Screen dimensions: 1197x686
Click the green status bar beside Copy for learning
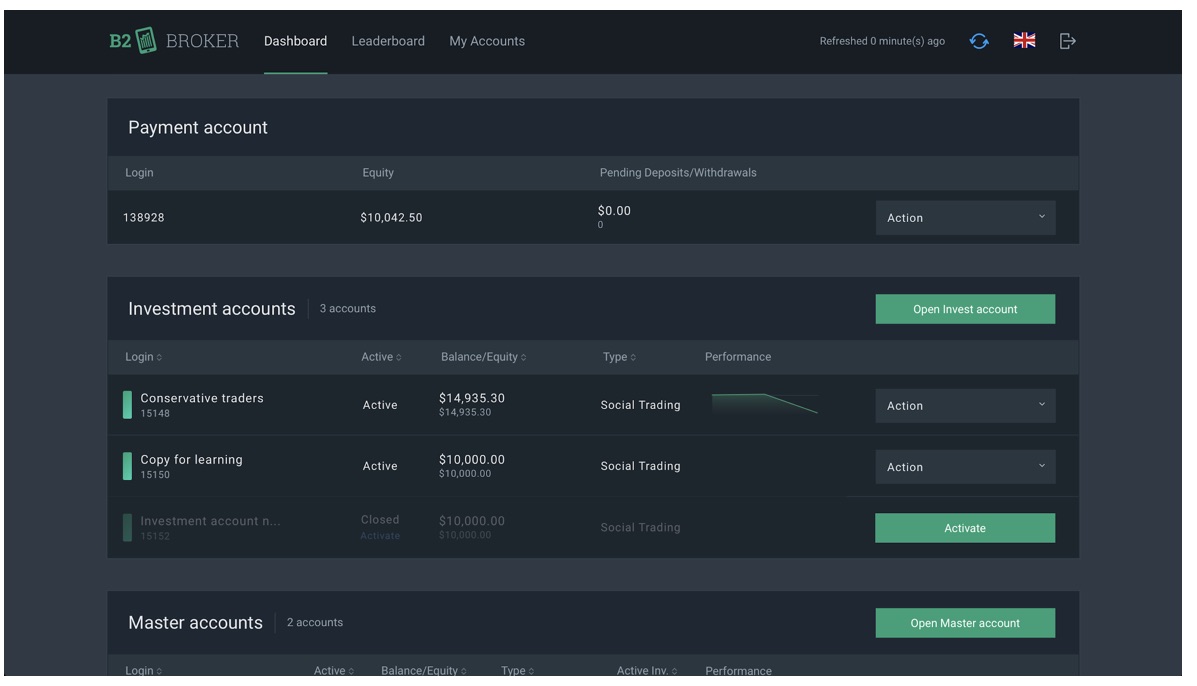(127, 466)
